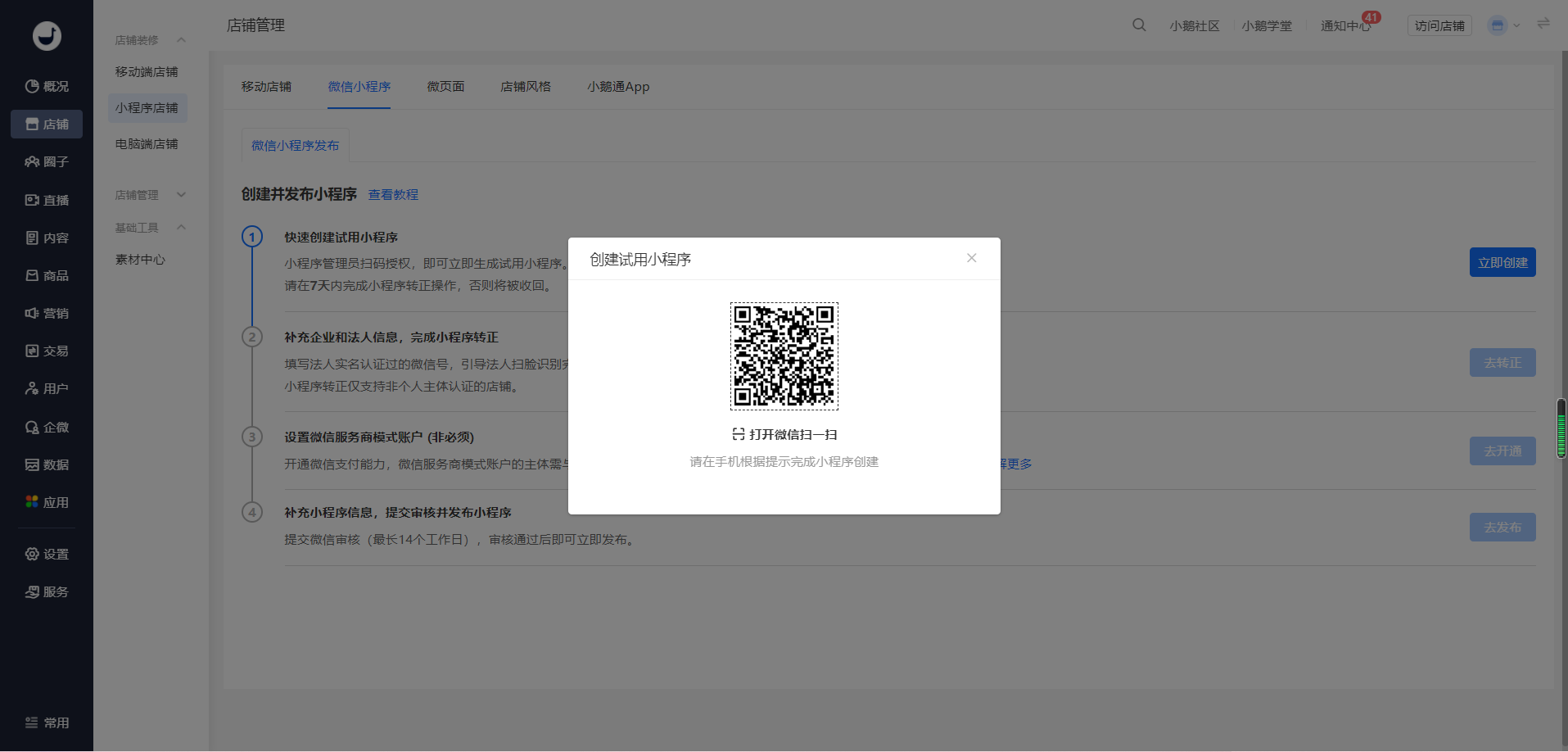Open 商品 products section in the sidebar
This screenshot has width=1568, height=752.
click(47, 275)
